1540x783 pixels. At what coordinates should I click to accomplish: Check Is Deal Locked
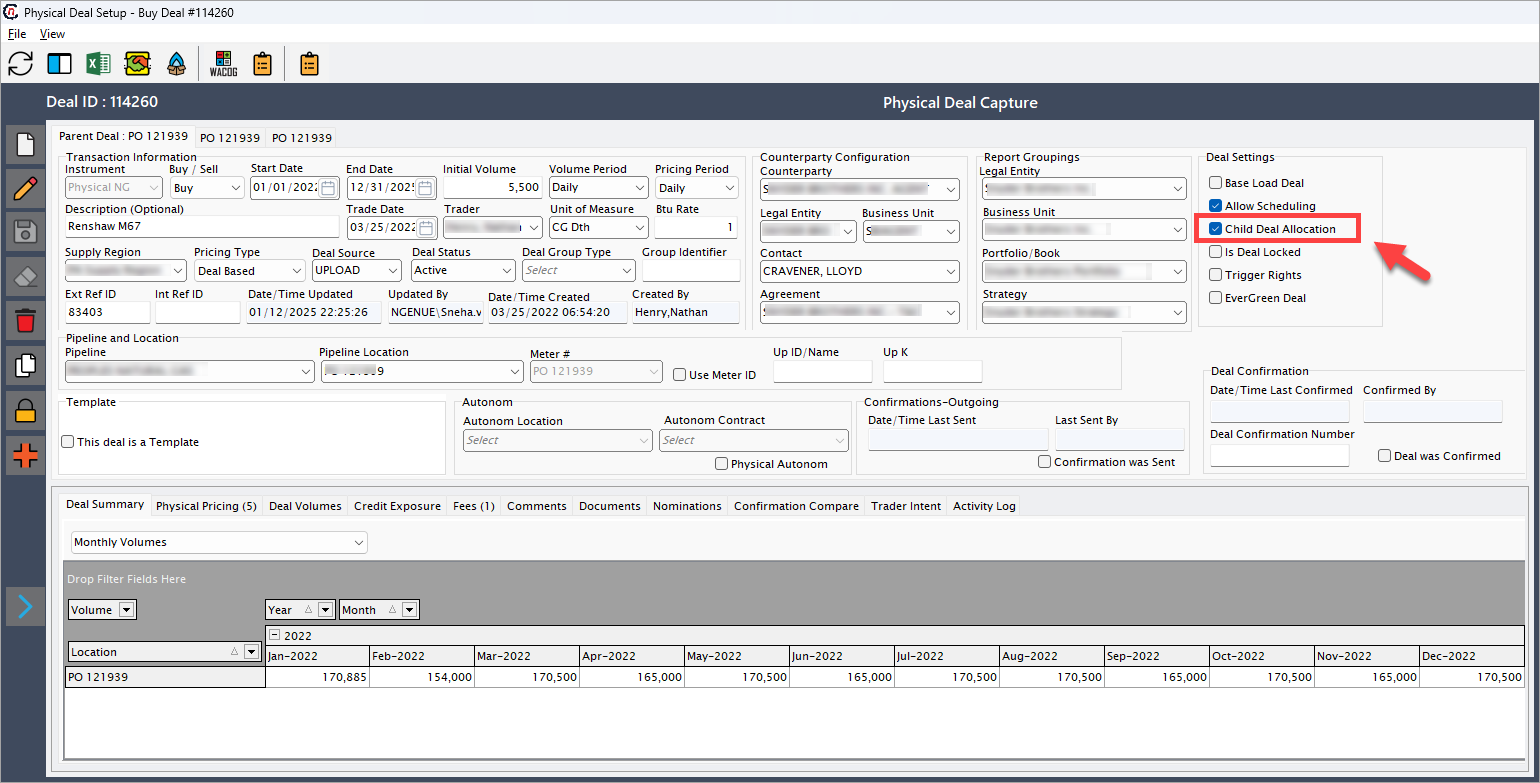(1215, 252)
